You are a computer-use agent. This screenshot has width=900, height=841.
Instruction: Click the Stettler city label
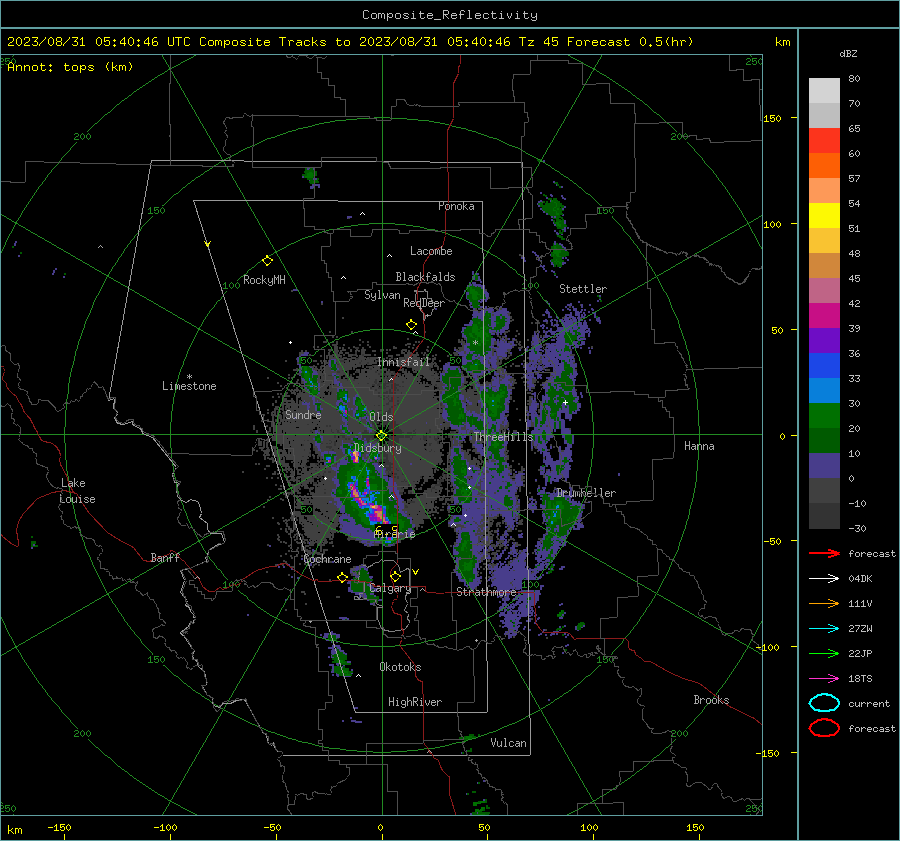point(583,289)
